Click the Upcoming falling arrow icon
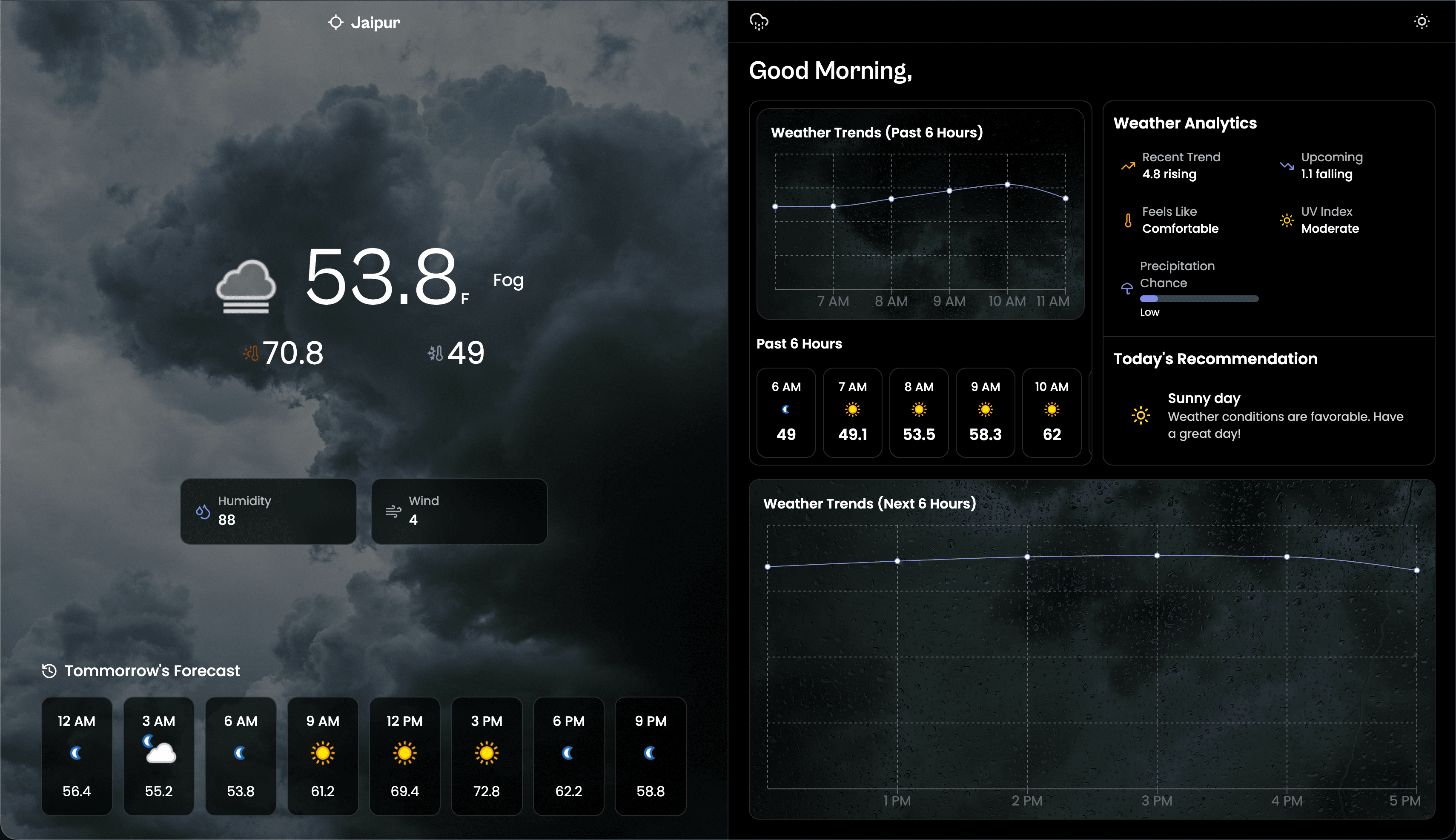This screenshot has height=840, width=1456. coord(1287,166)
